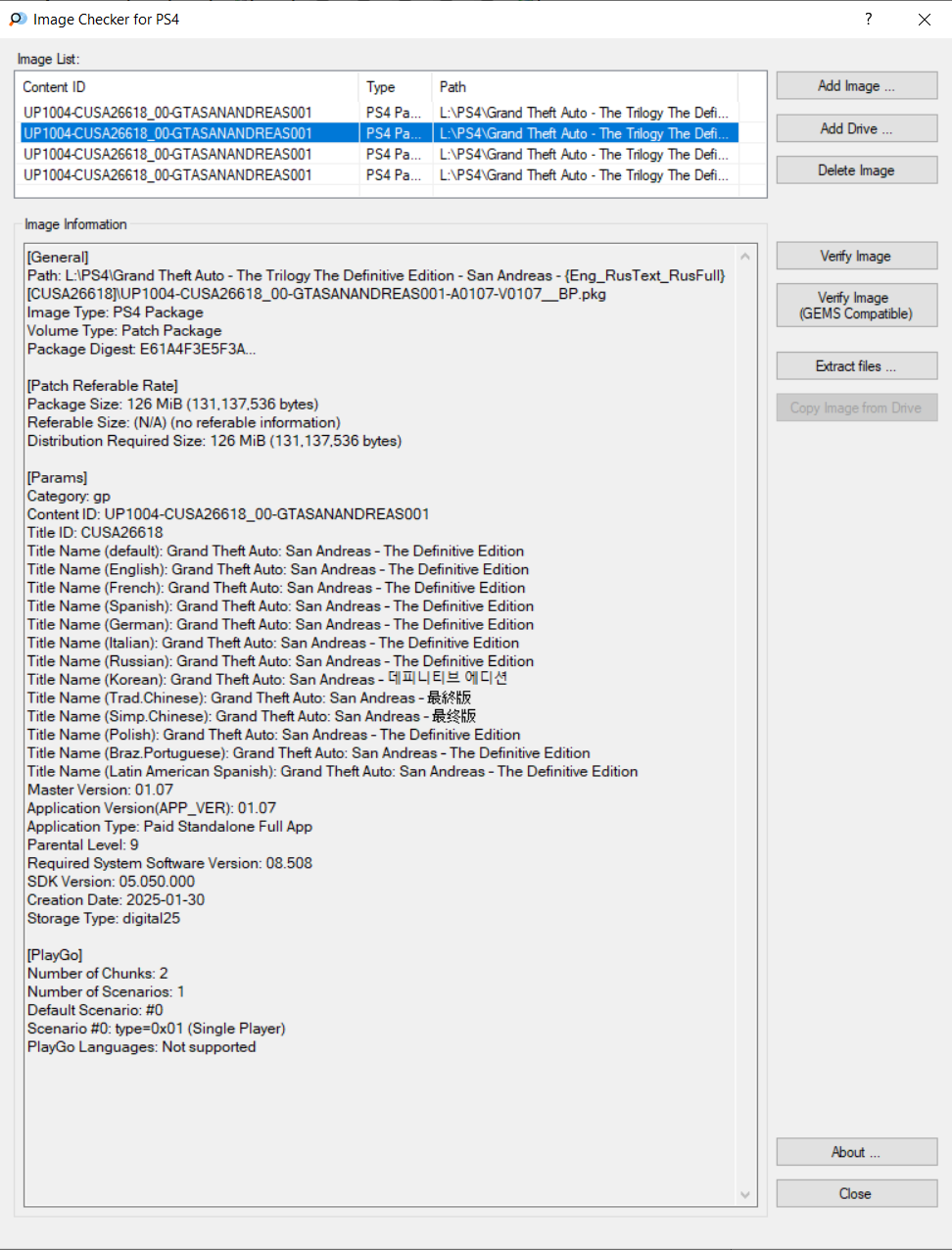Image resolution: width=952 pixels, height=1250 pixels.
Task: Click the Title Name (Italian) line
Action: coord(273,643)
